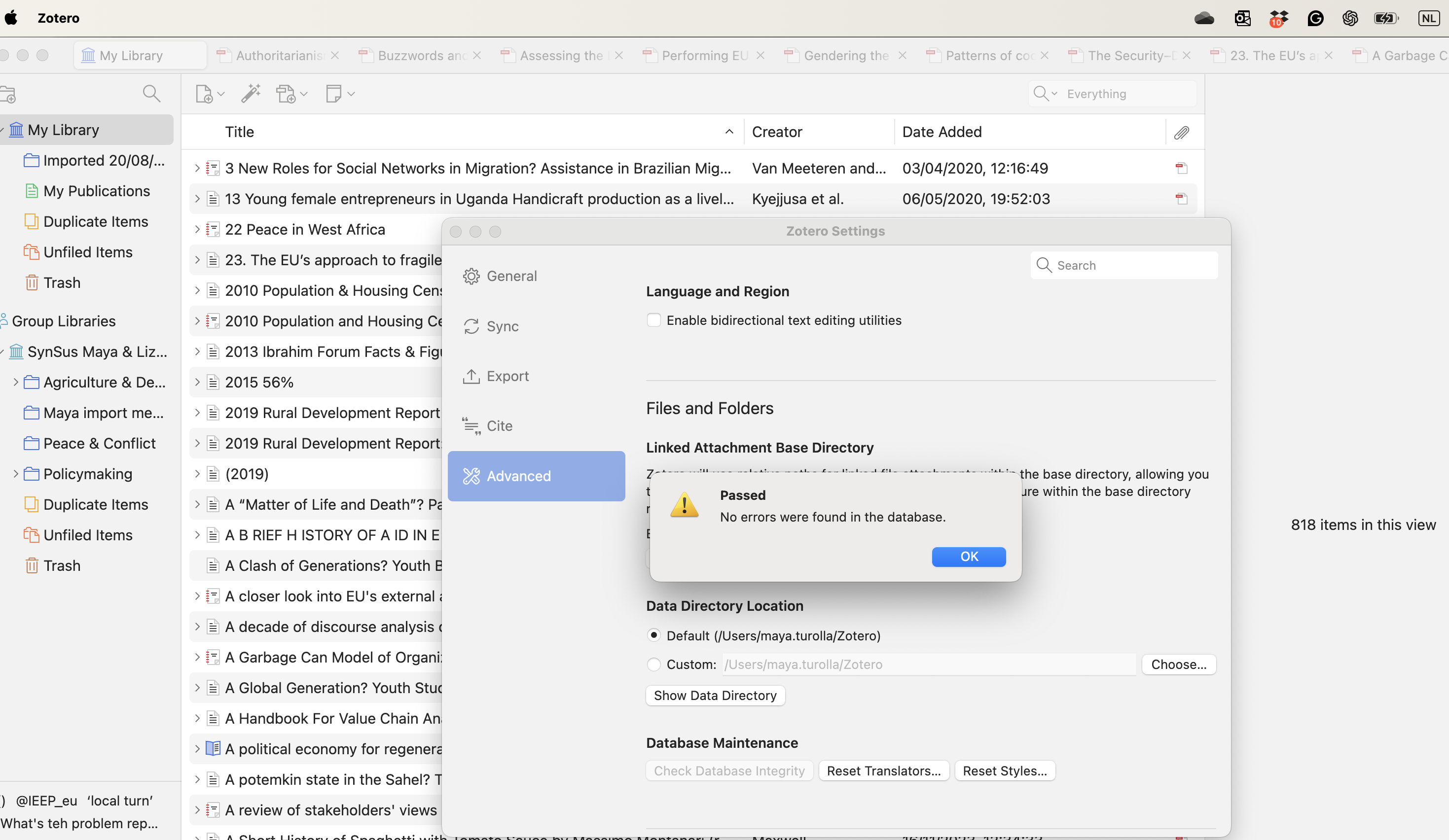Click the New Note toolbar icon
This screenshot has height=840, width=1449.
pos(334,94)
